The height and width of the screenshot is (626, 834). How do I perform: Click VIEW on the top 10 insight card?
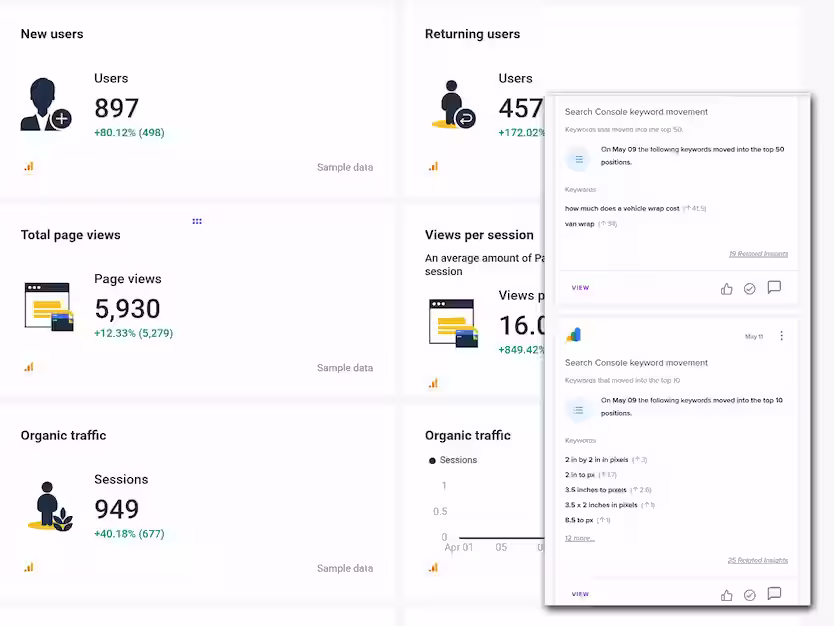coord(580,594)
